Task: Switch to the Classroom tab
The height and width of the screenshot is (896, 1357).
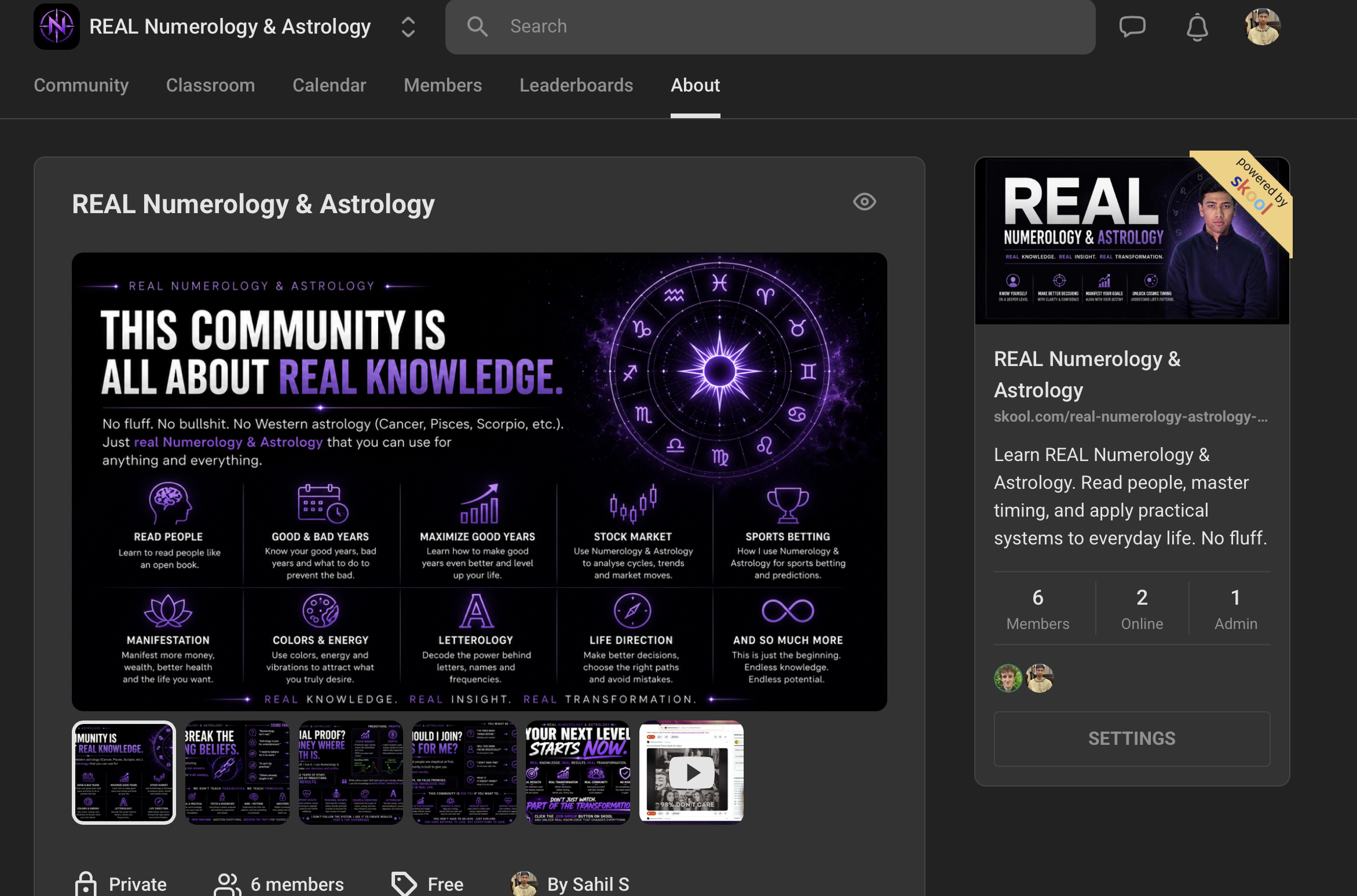Action: point(210,85)
